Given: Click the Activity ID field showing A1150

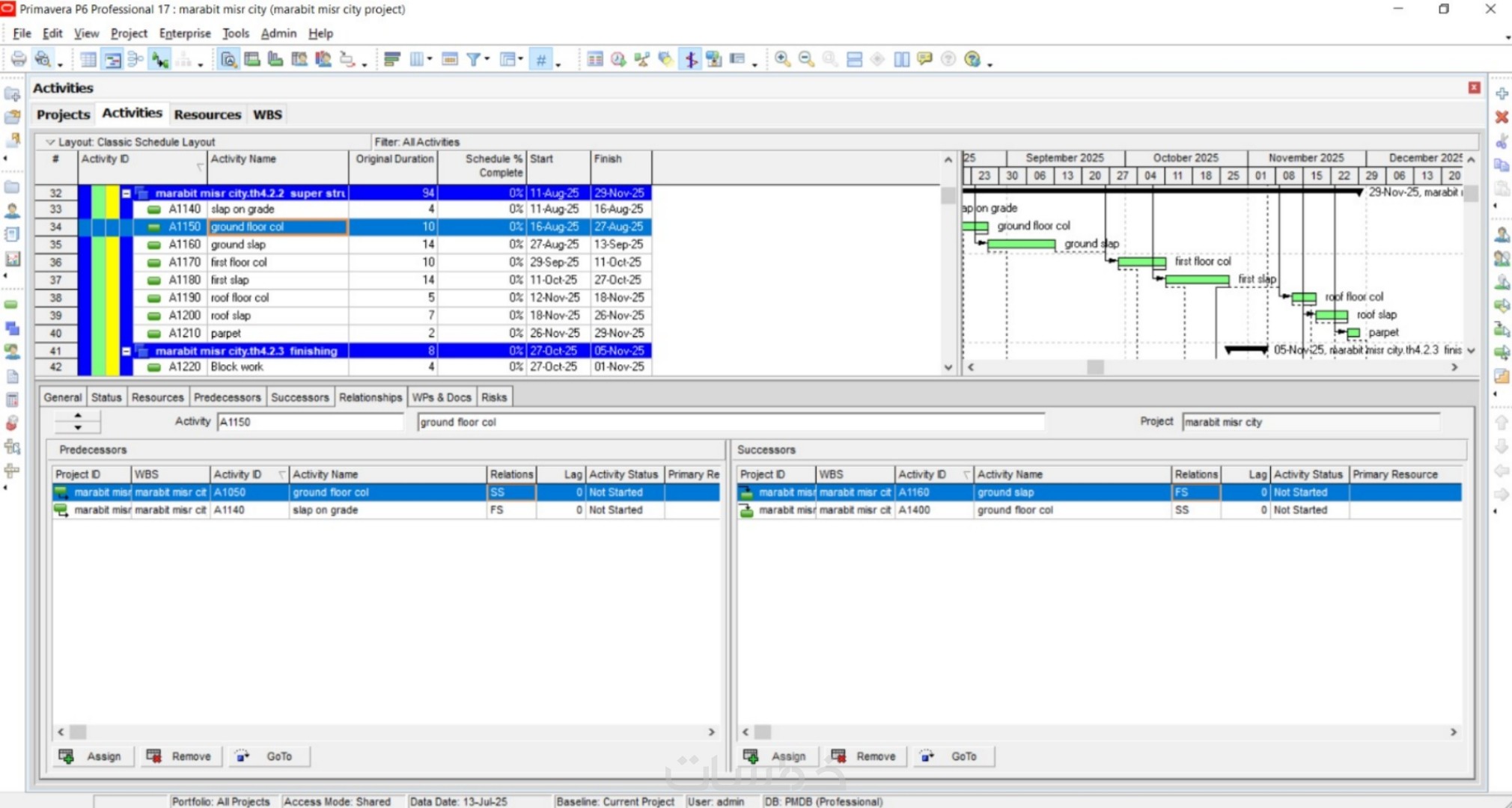Looking at the screenshot, I should [x=308, y=422].
